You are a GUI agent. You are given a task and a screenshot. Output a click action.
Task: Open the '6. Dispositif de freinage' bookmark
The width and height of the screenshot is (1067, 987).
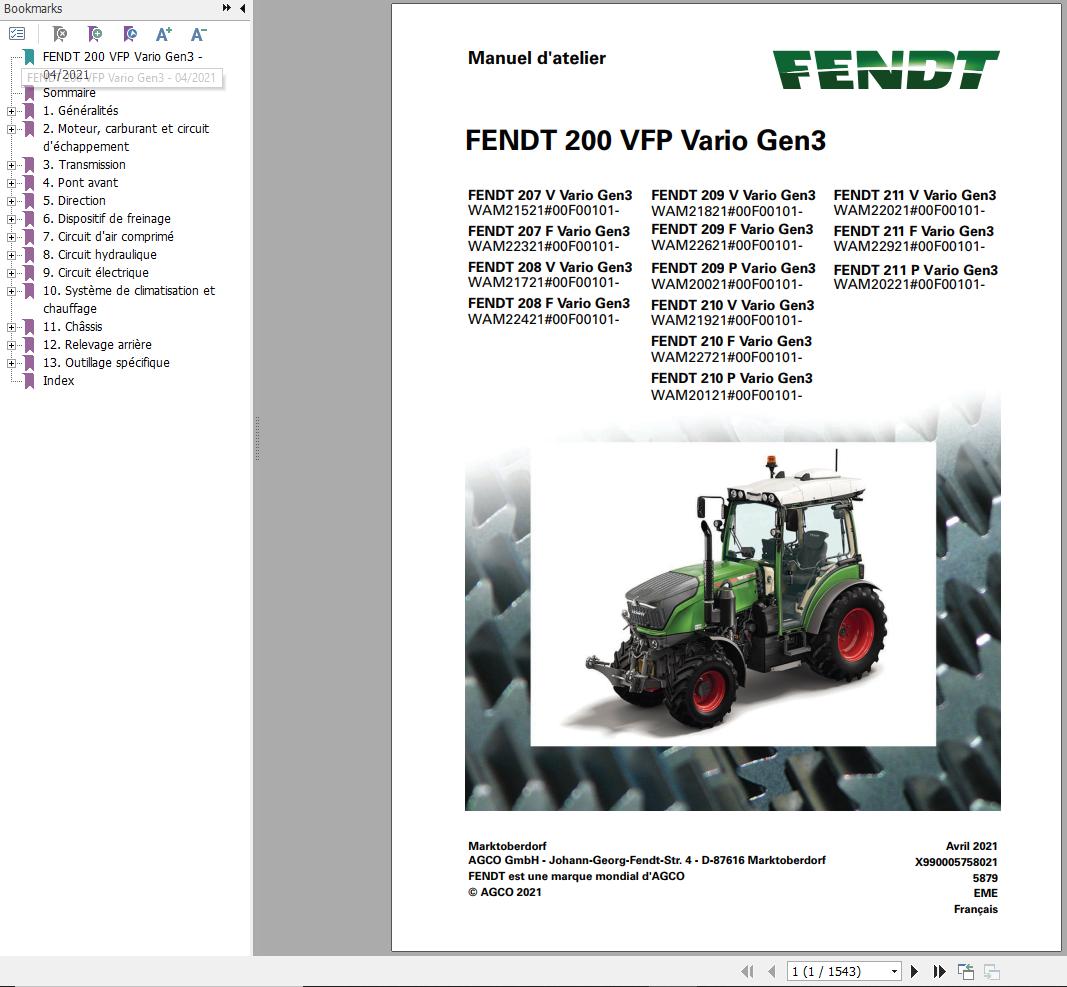tap(106, 219)
